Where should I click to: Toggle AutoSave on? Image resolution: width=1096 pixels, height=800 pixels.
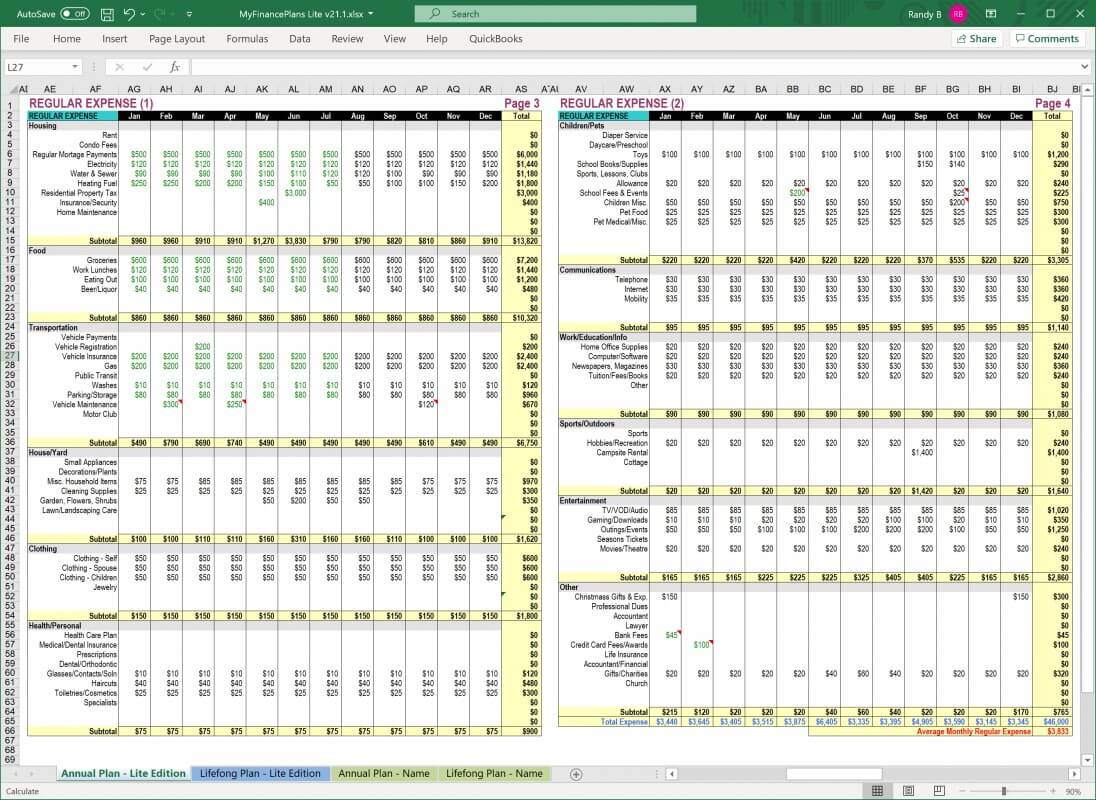73,13
